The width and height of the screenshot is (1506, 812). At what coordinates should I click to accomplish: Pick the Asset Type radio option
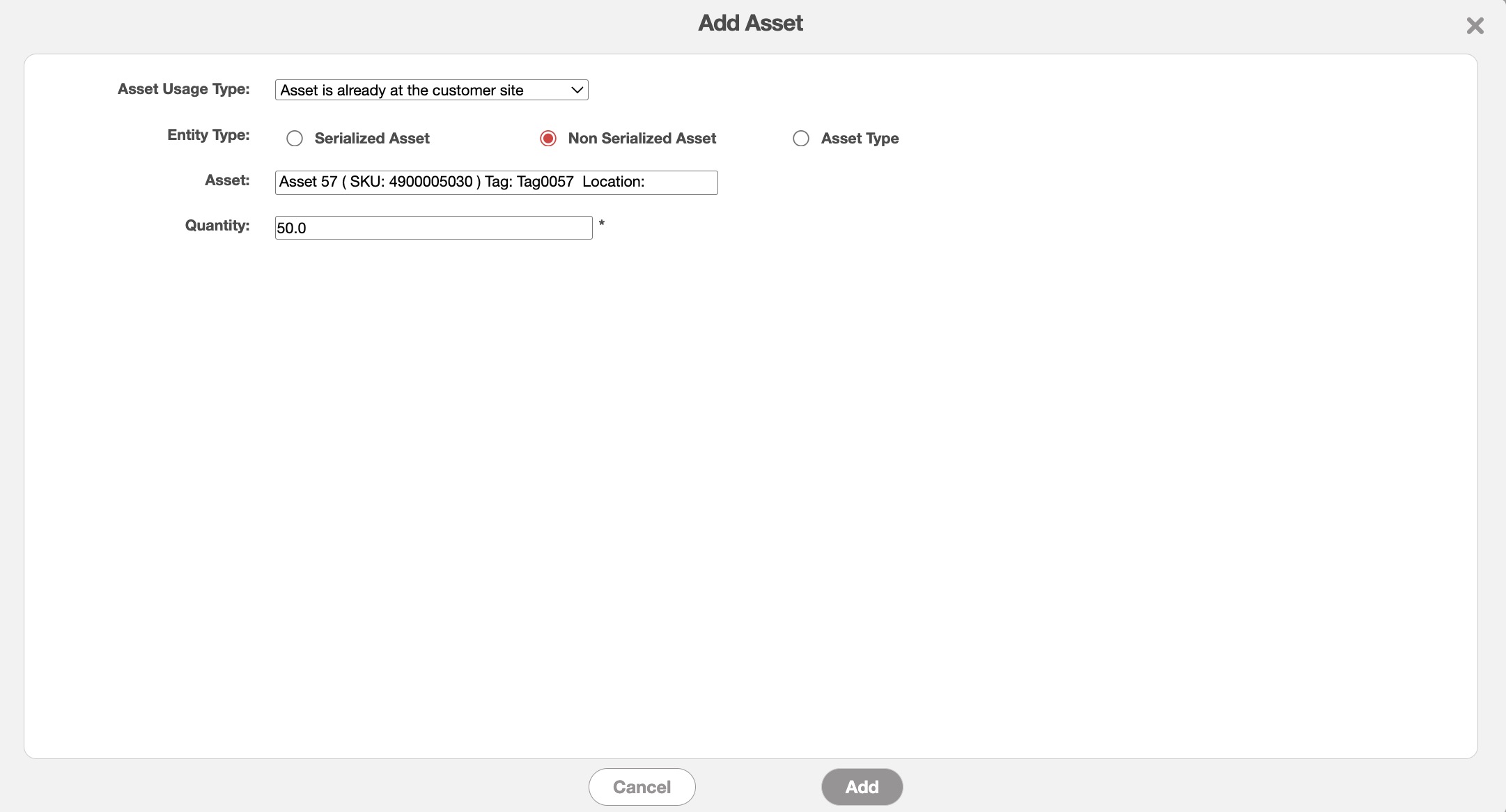pos(801,139)
